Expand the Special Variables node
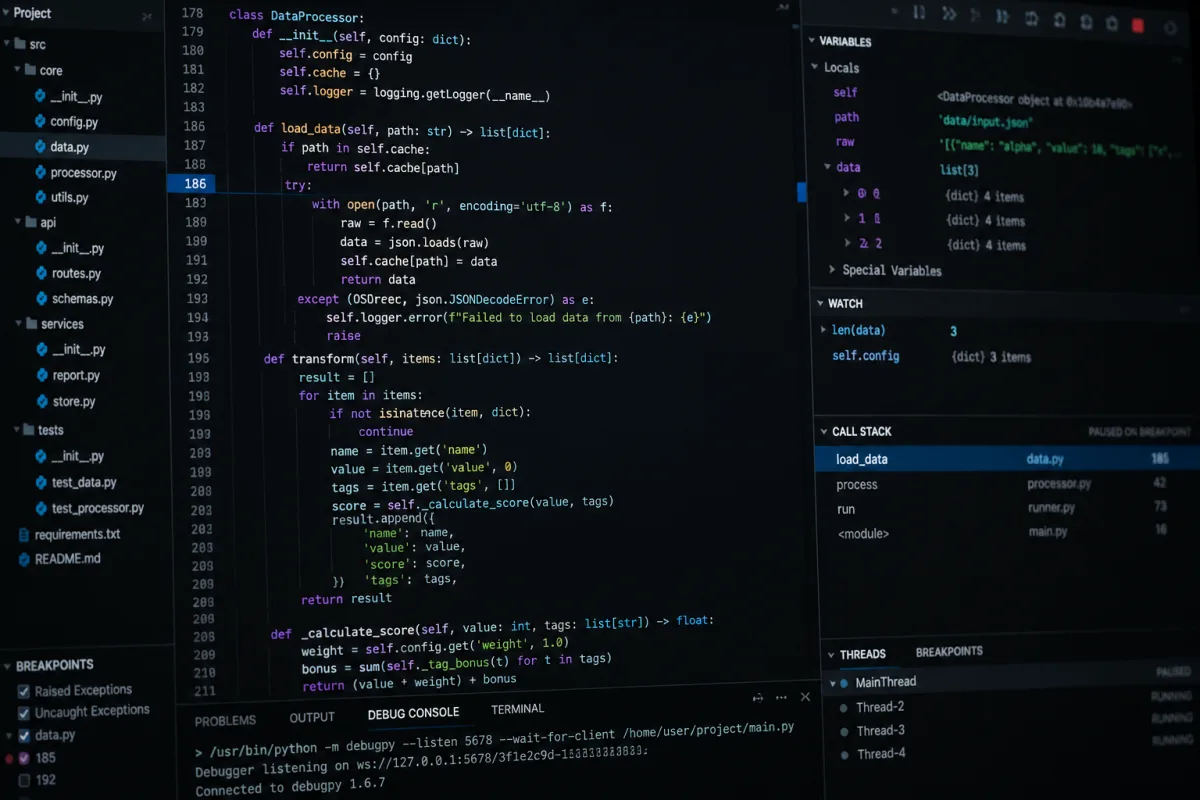This screenshot has width=1200, height=800. (832, 270)
